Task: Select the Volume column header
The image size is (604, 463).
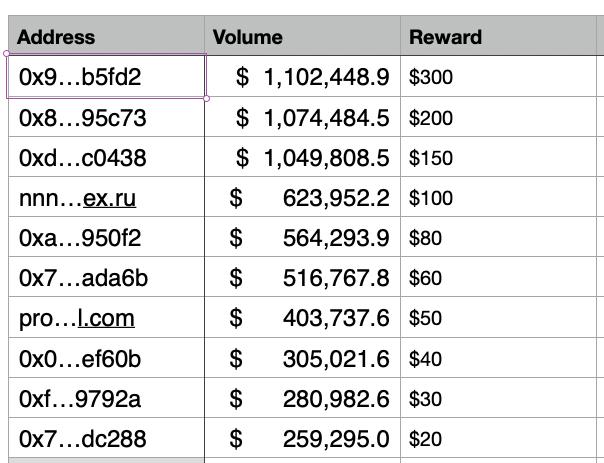Action: [302, 36]
